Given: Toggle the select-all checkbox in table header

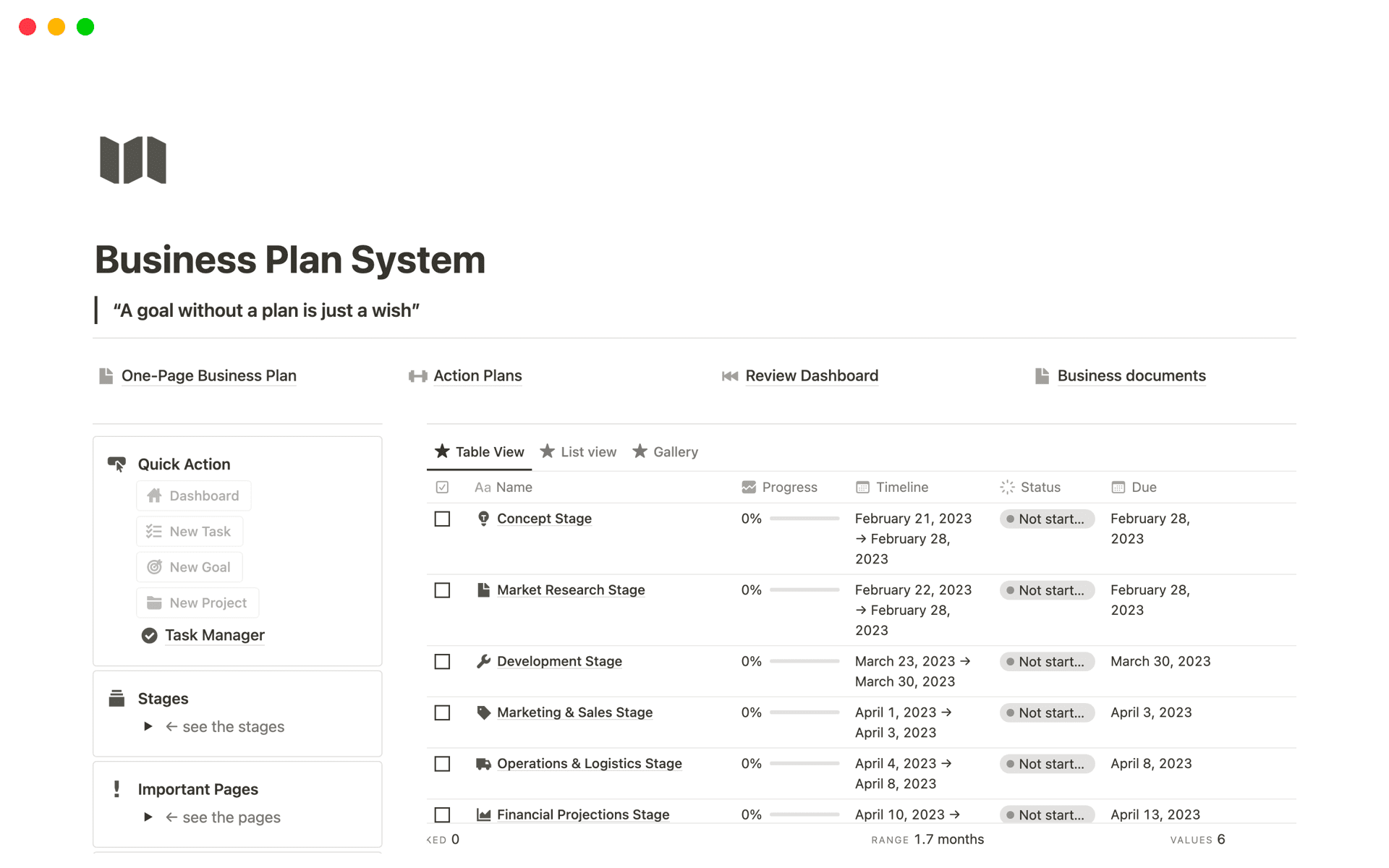Looking at the screenshot, I should [x=442, y=487].
